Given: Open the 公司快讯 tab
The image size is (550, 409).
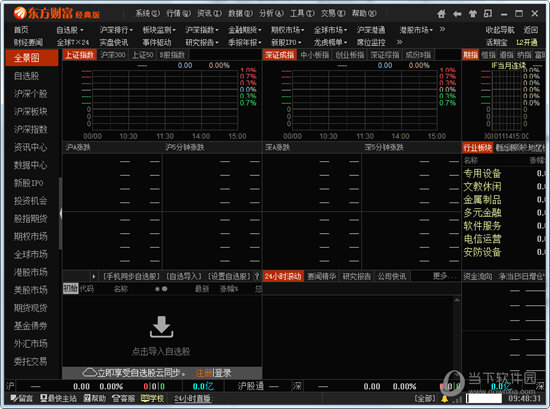Looking at the screenshot, I should (392, 276).
